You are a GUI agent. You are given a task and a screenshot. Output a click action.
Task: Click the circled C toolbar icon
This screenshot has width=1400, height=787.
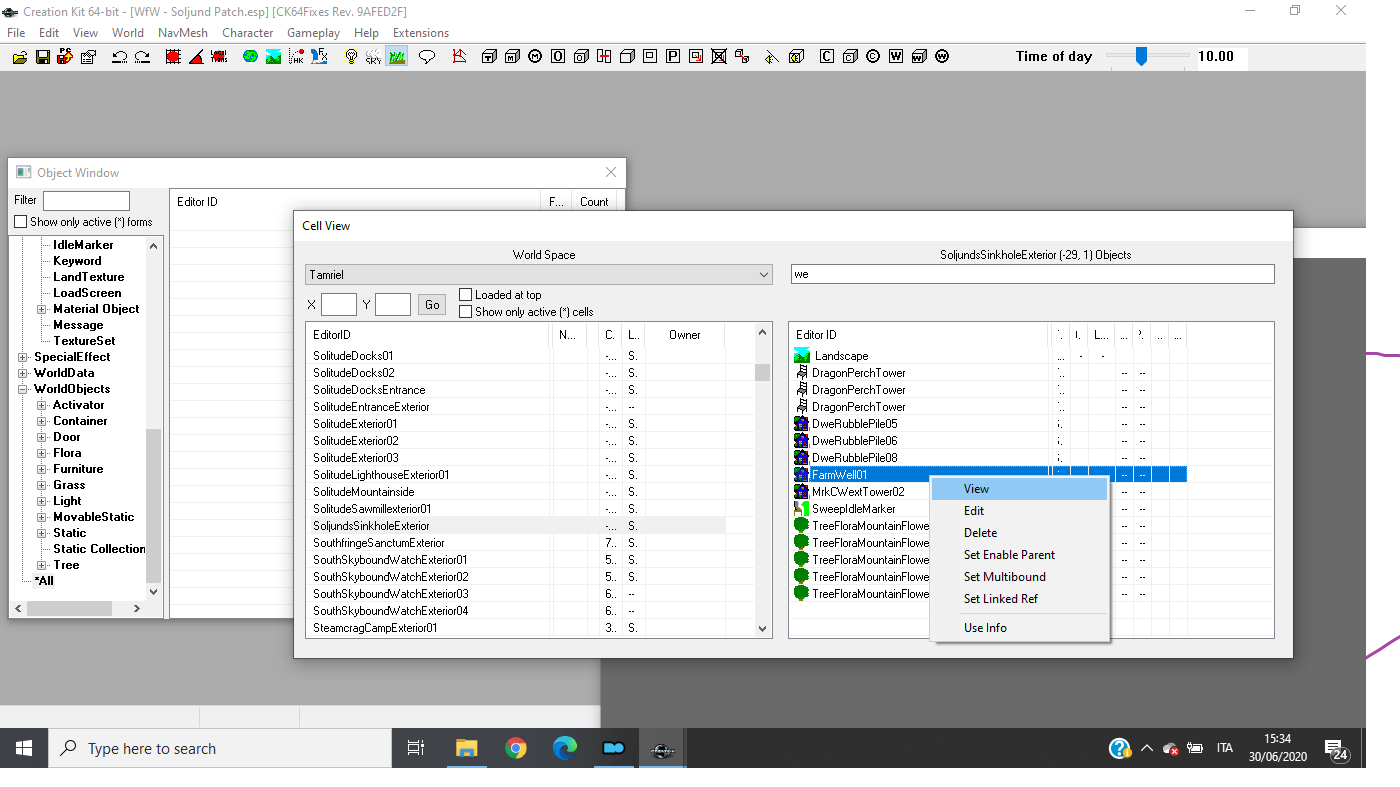coord(873,57)
